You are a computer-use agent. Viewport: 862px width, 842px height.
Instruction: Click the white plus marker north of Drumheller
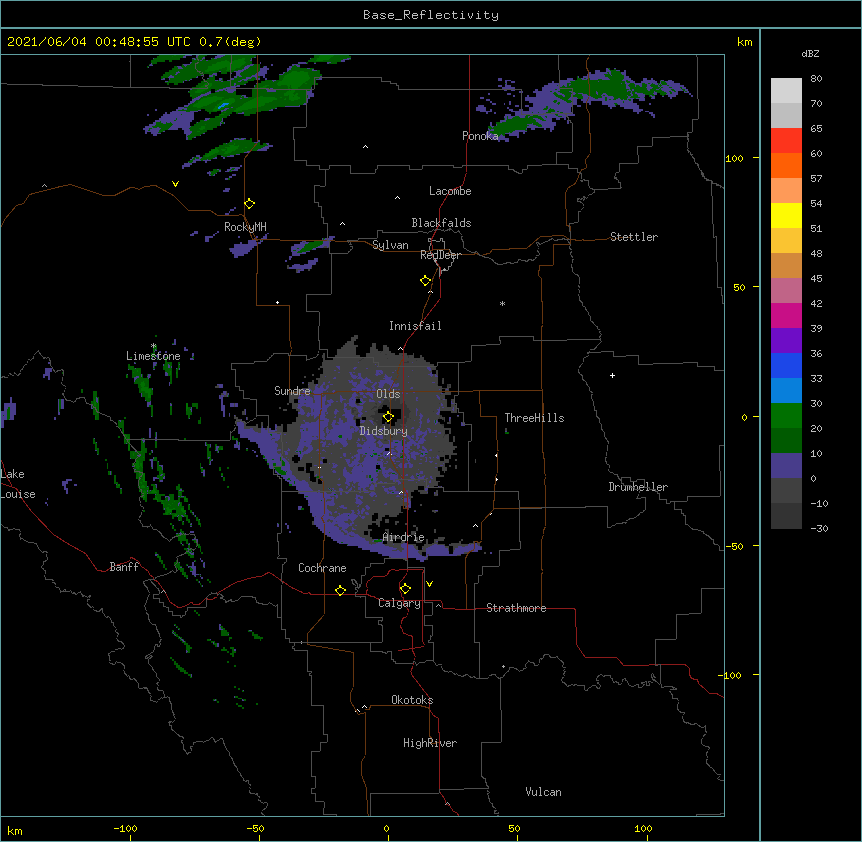[612, 375]
